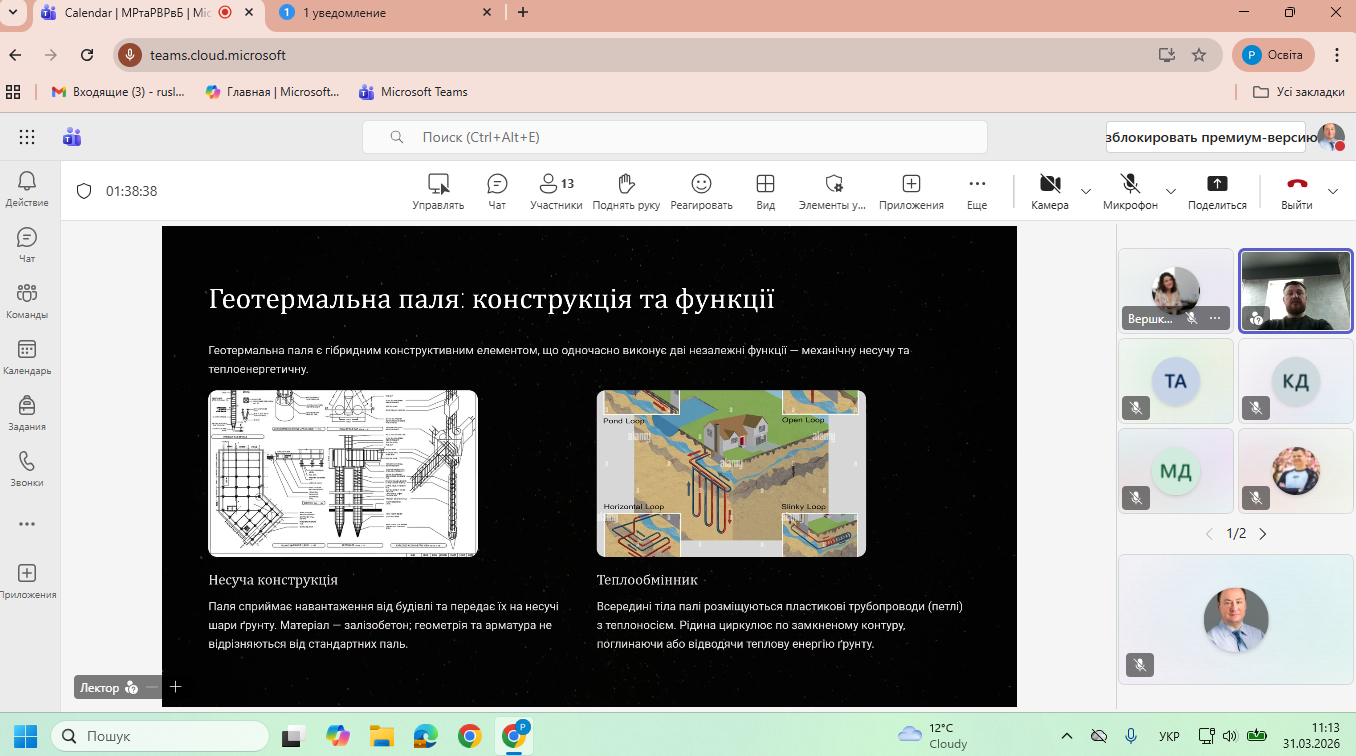
Task: Click the Teams search field
Action: [674, 137]
